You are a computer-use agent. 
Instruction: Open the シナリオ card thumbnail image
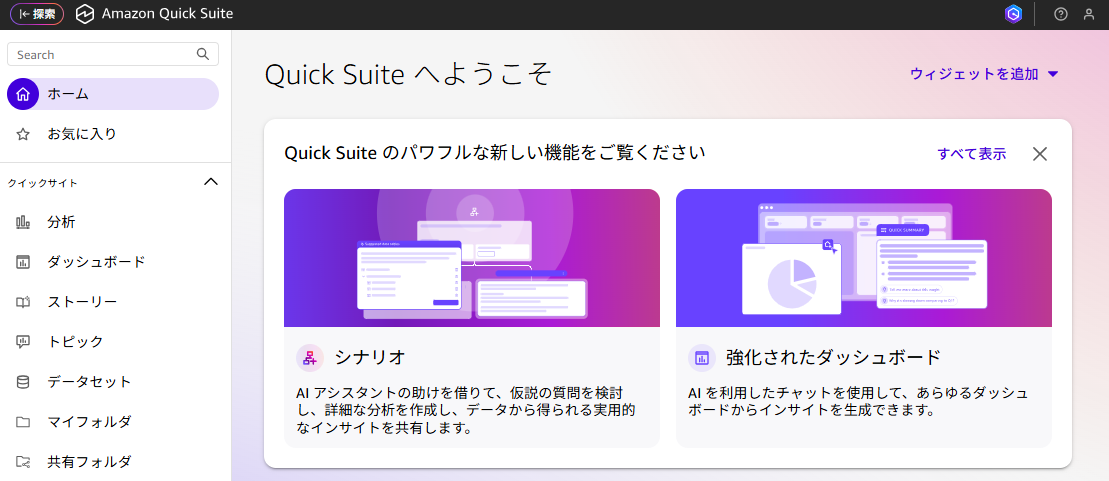(x=472, y=258)
